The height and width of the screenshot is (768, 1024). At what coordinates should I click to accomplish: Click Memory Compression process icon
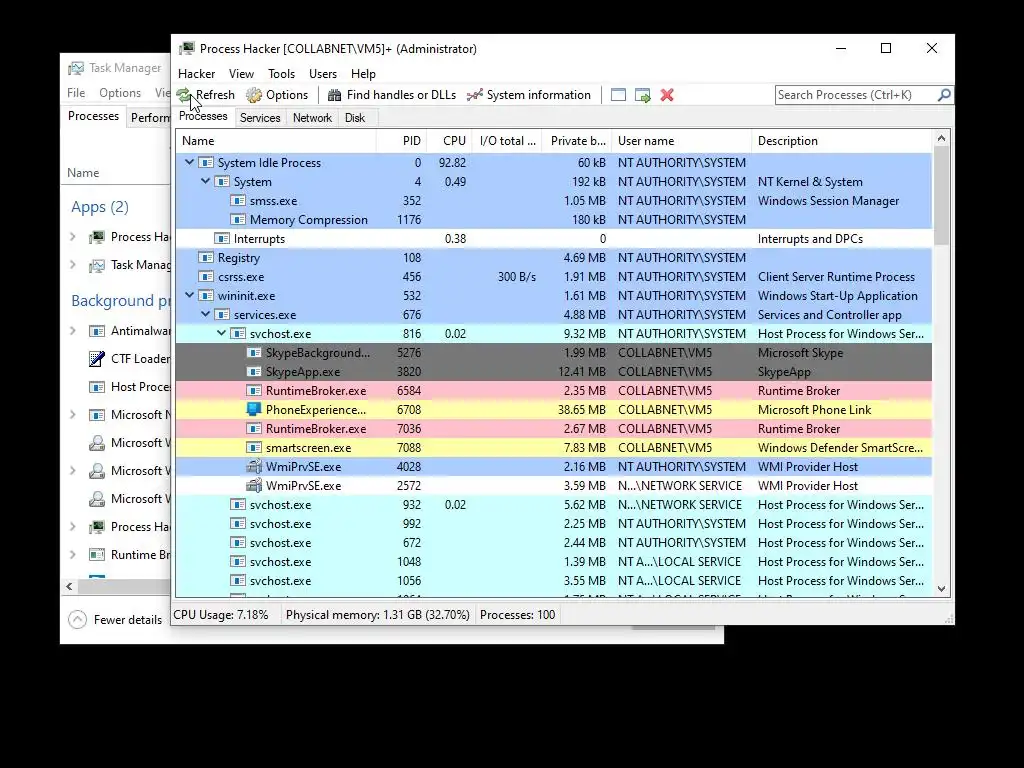238,219
